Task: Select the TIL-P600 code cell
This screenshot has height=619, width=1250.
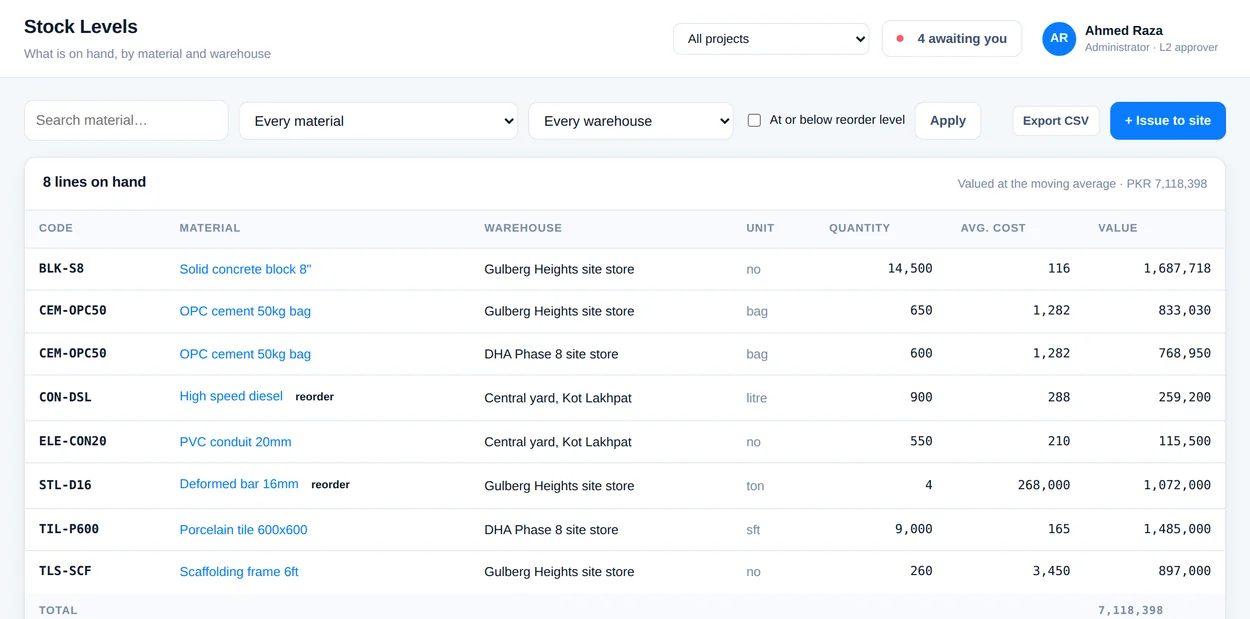Action: tap(69, 529)
